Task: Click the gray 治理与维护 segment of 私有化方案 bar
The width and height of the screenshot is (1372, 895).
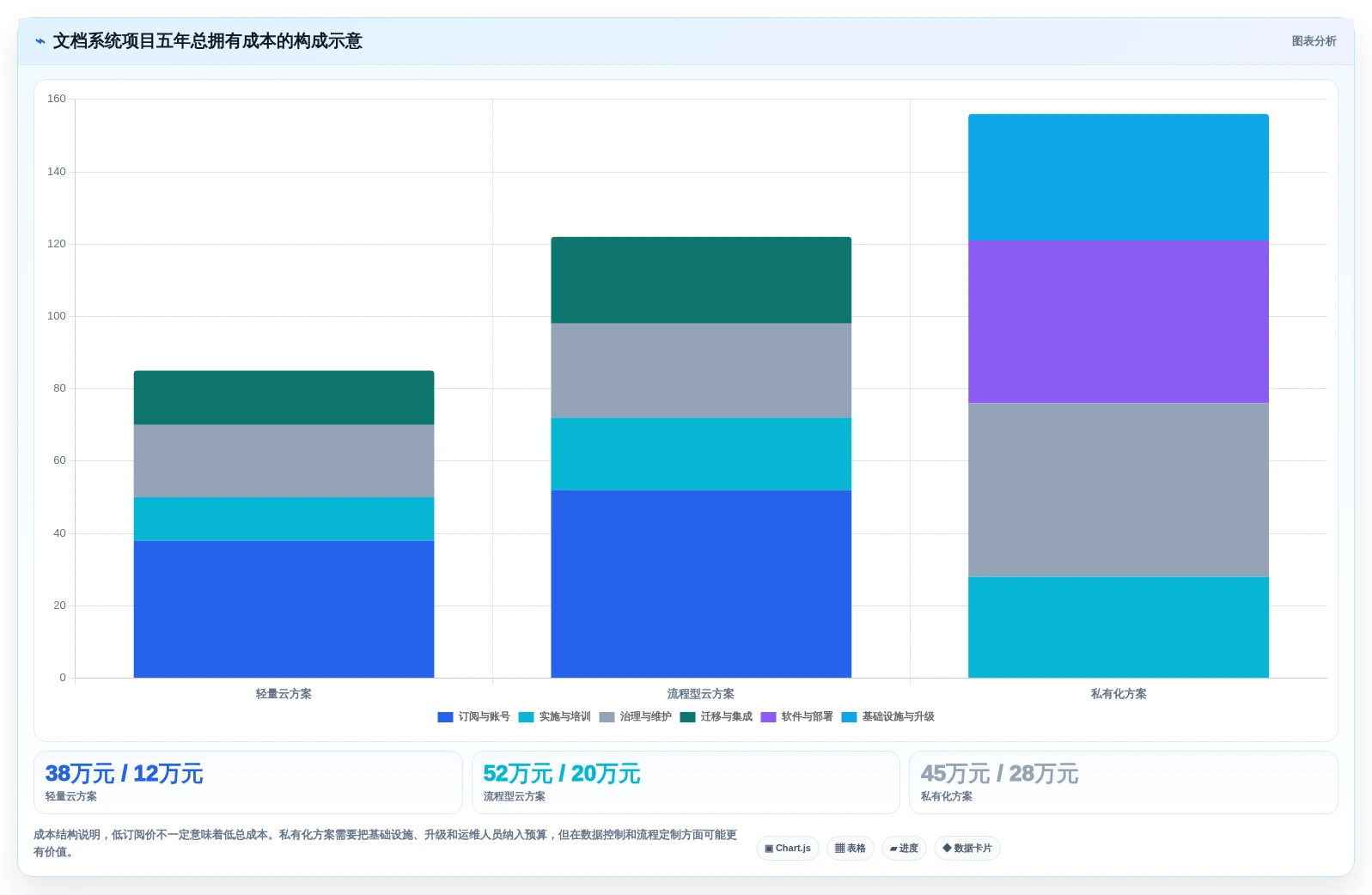Action: [x=1119, y=490]
